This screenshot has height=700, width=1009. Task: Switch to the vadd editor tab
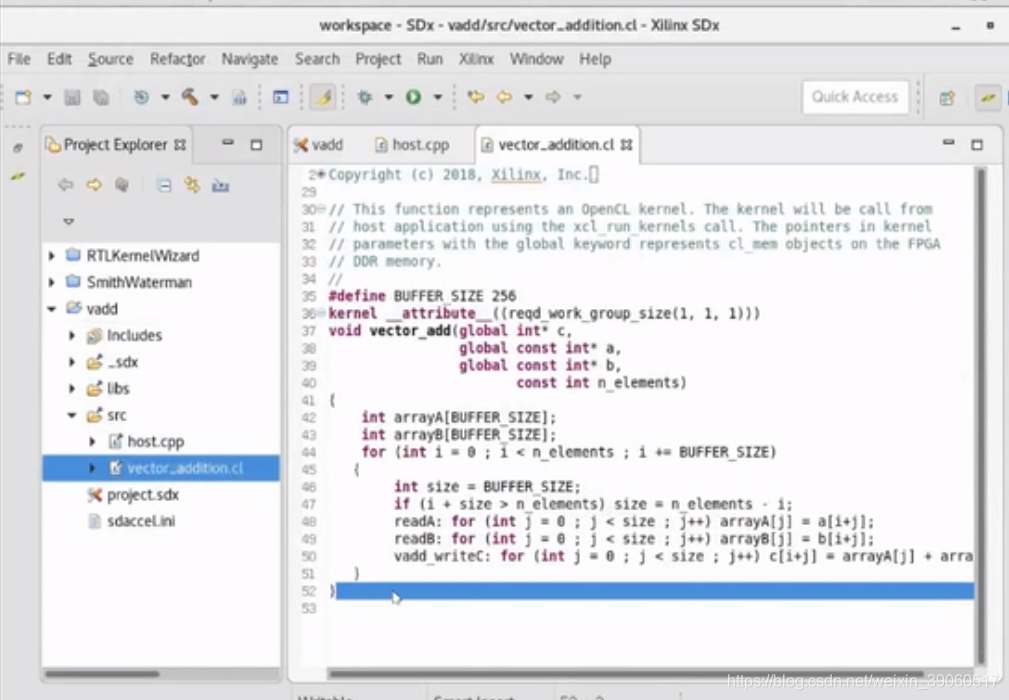point(319,145)
